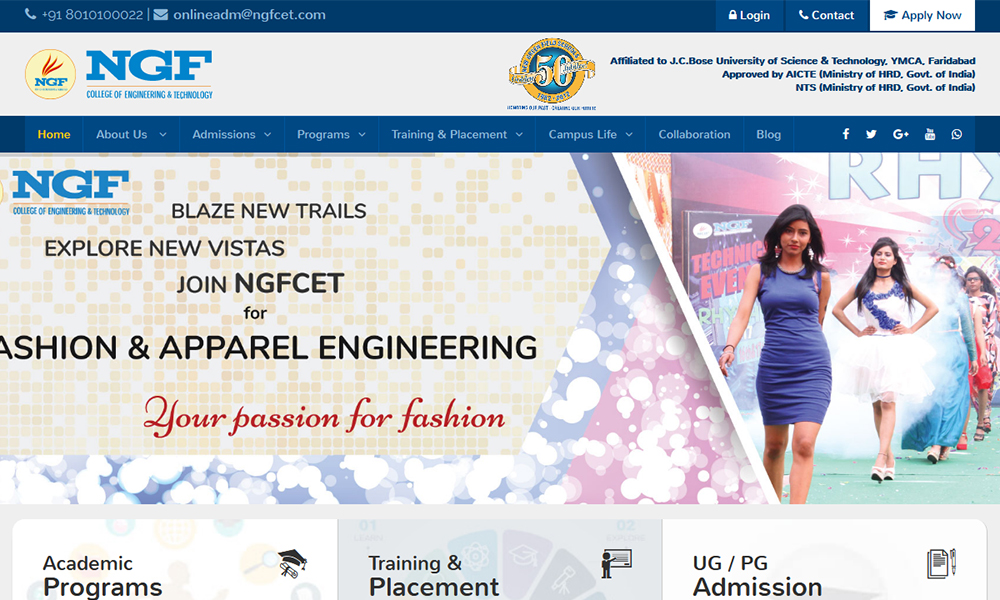Open the Twitter social icon

[x=871, y=134]
